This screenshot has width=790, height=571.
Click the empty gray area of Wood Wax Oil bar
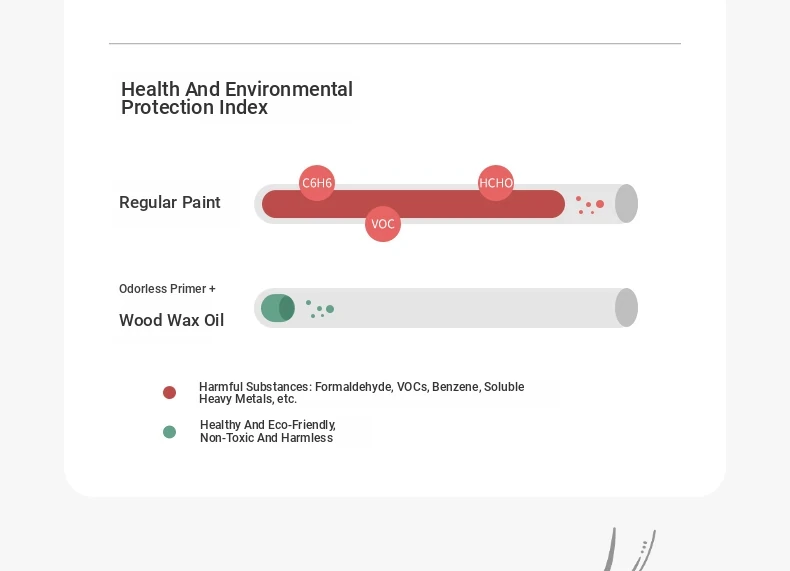(x=474, y=308)
